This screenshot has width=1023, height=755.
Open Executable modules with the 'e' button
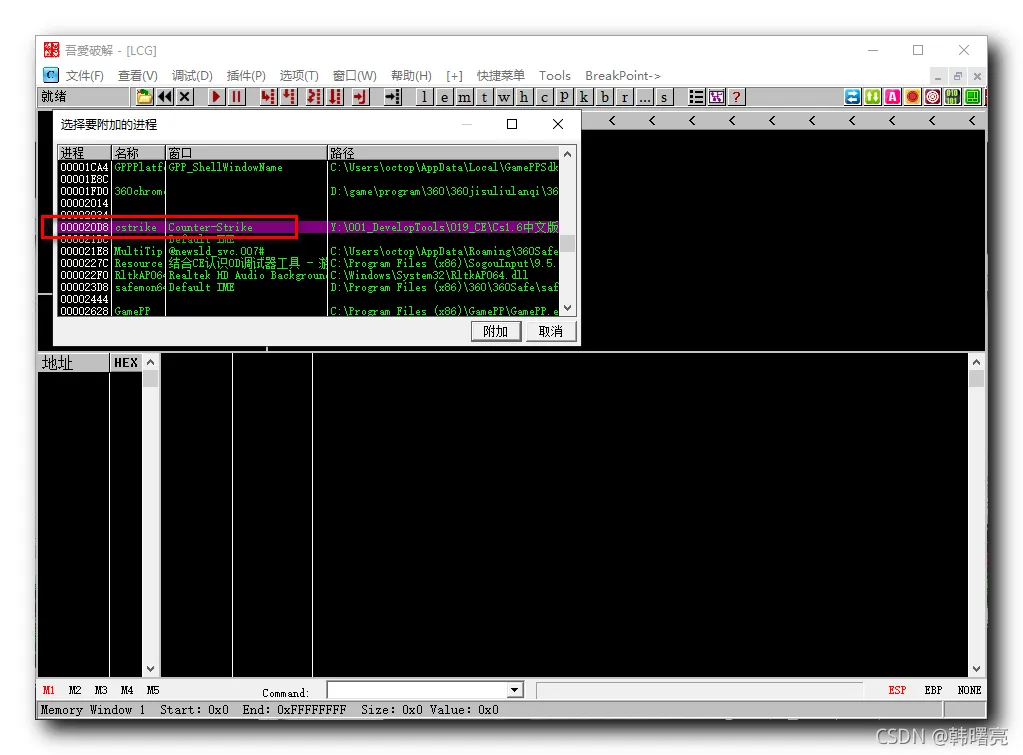pos(444,97)
